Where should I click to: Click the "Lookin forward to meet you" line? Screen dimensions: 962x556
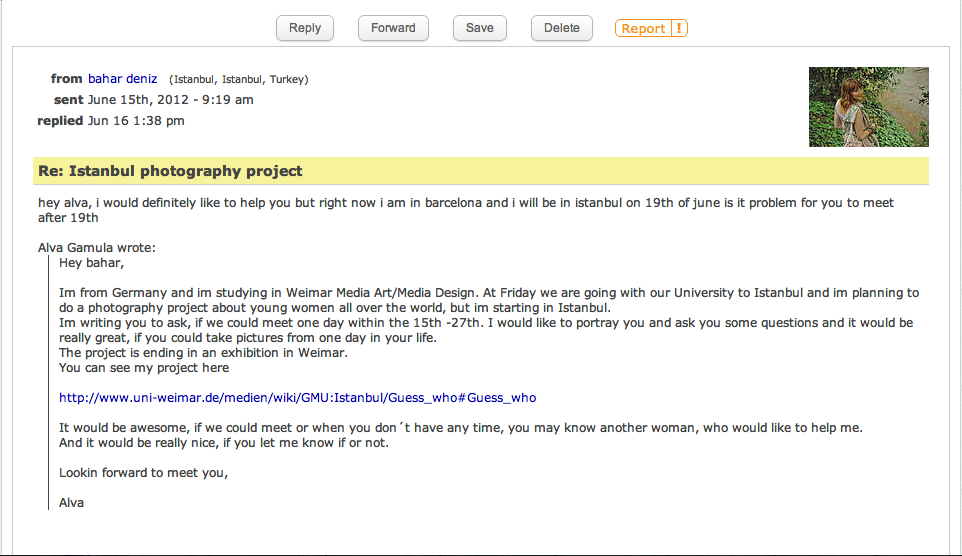click(143, 473)
